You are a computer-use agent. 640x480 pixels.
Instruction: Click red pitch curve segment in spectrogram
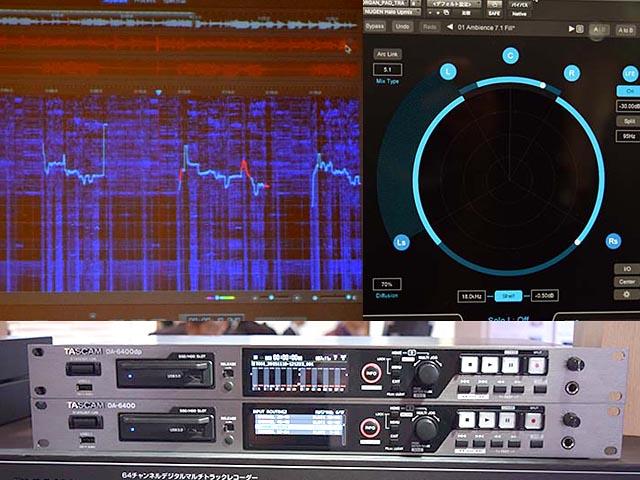click(245, 168)
